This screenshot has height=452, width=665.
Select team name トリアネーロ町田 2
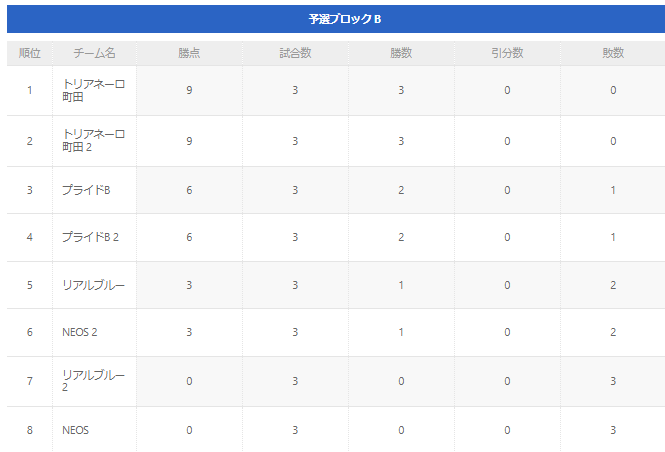93,141
